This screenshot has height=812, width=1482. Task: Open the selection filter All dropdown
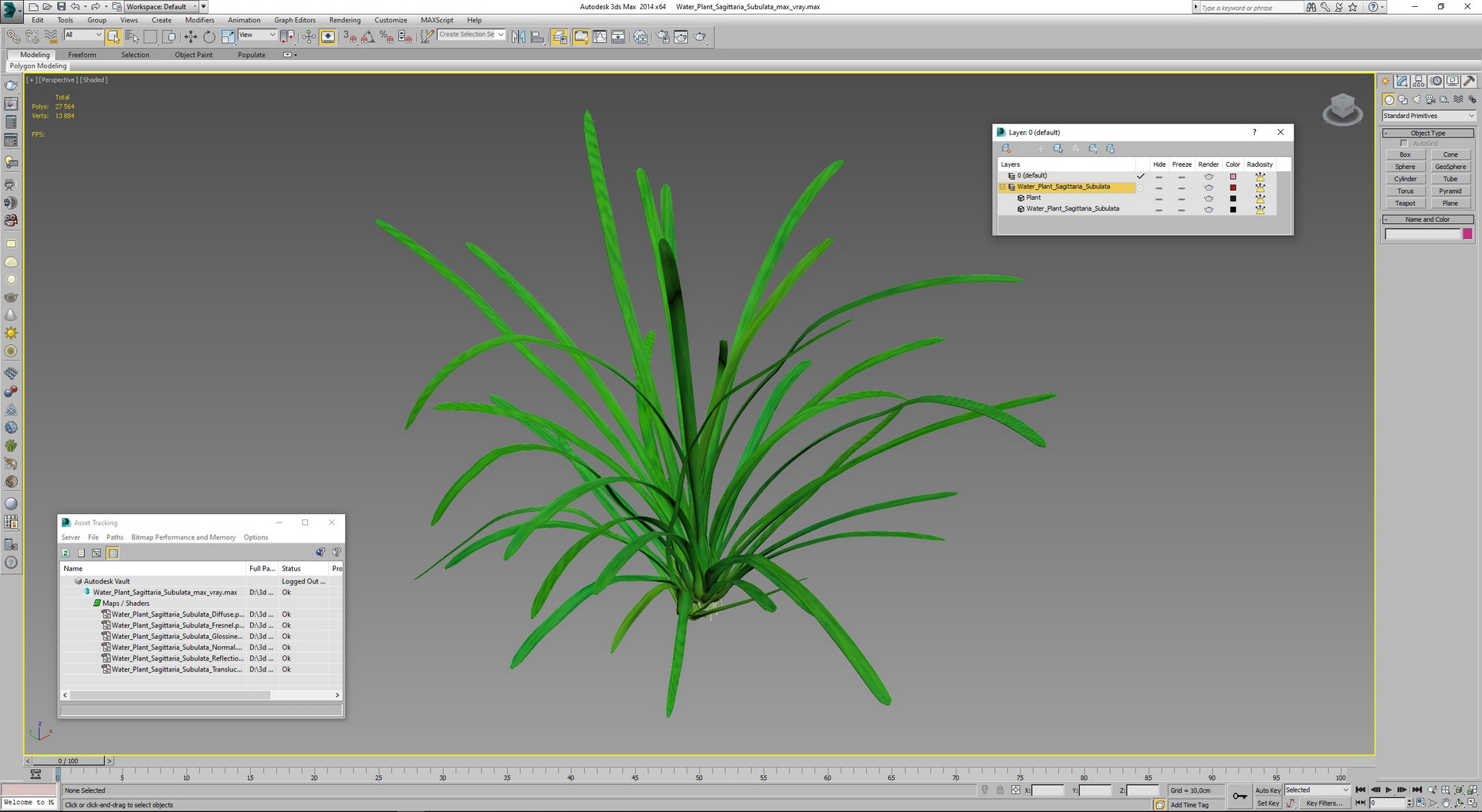[83, 35]
